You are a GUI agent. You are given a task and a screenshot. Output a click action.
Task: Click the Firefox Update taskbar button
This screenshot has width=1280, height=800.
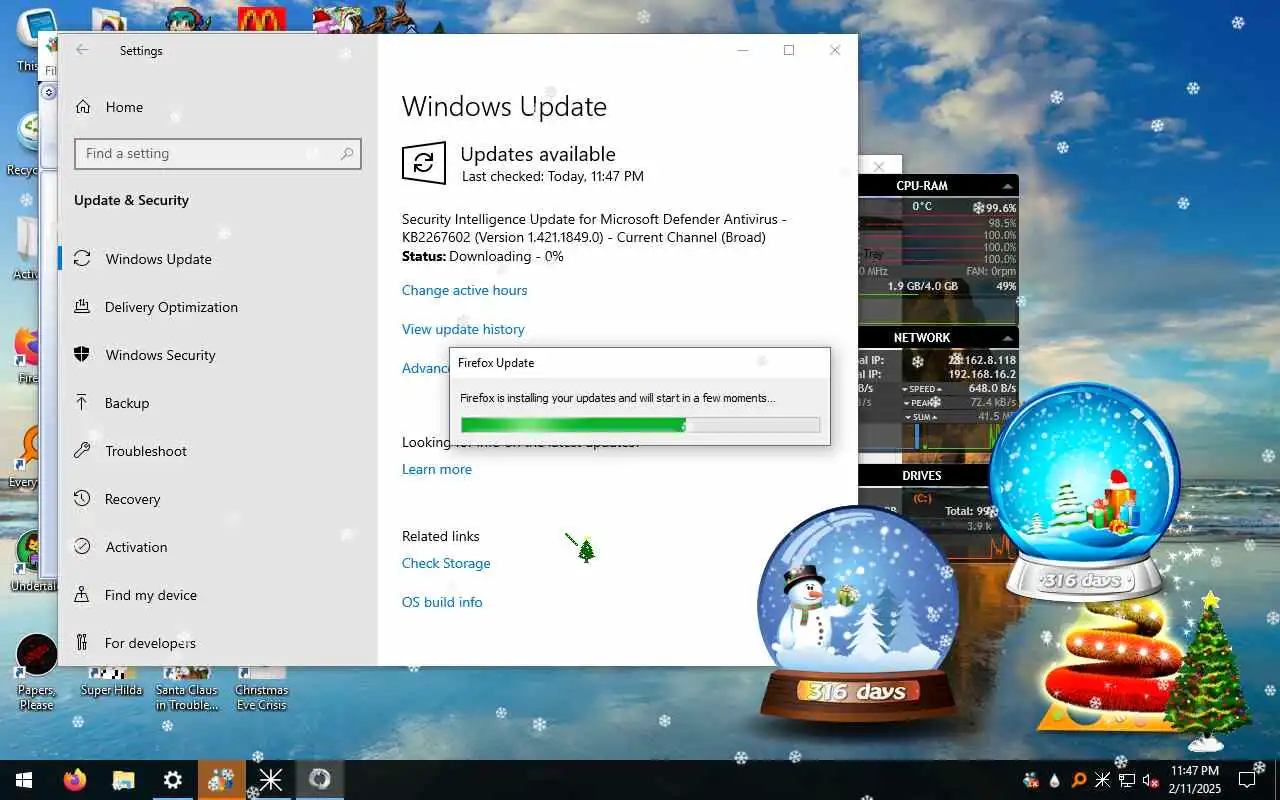(x=320, y=780)
